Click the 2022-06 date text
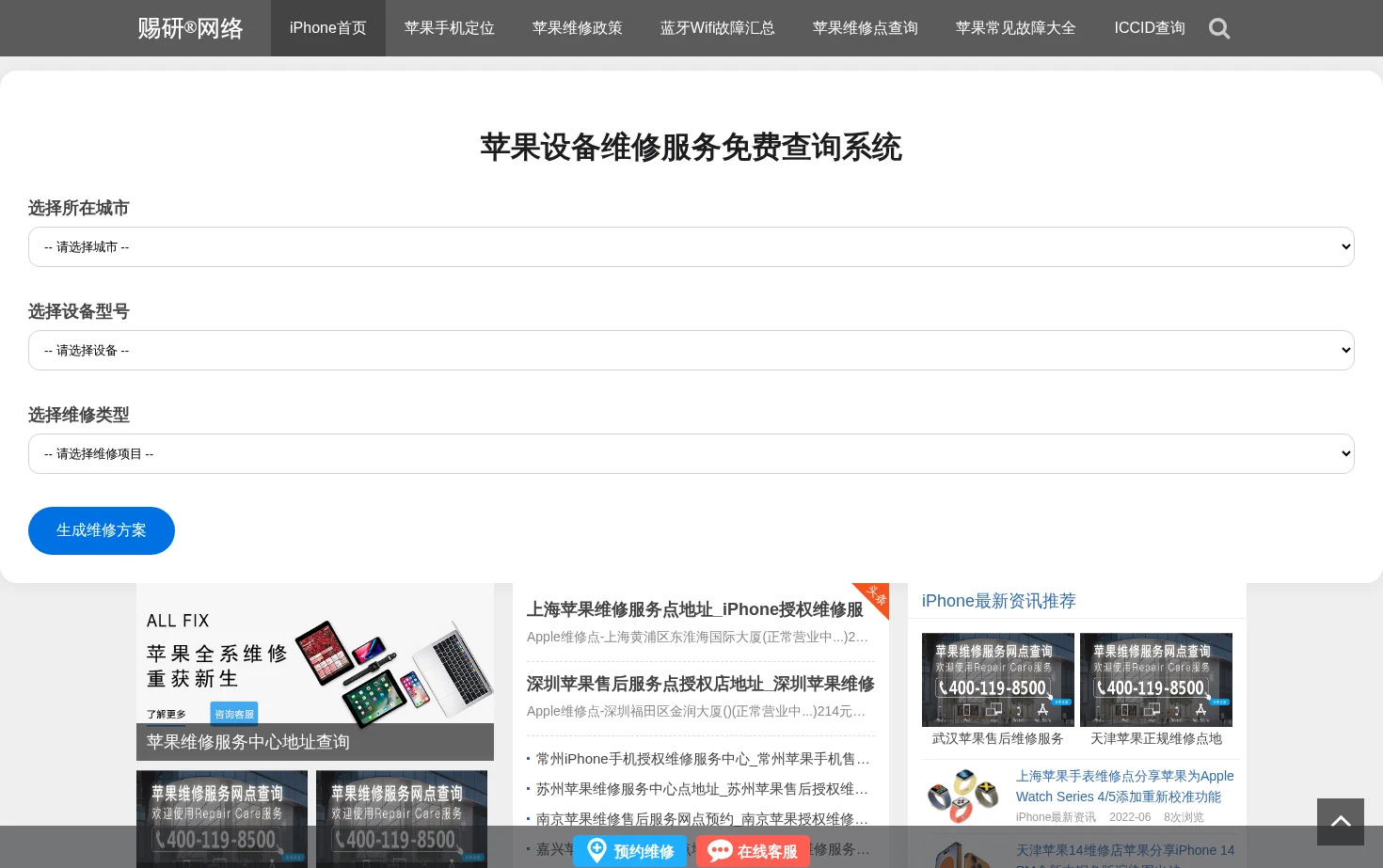This screenshot has width=1383, height=868. click(1130, 817)
